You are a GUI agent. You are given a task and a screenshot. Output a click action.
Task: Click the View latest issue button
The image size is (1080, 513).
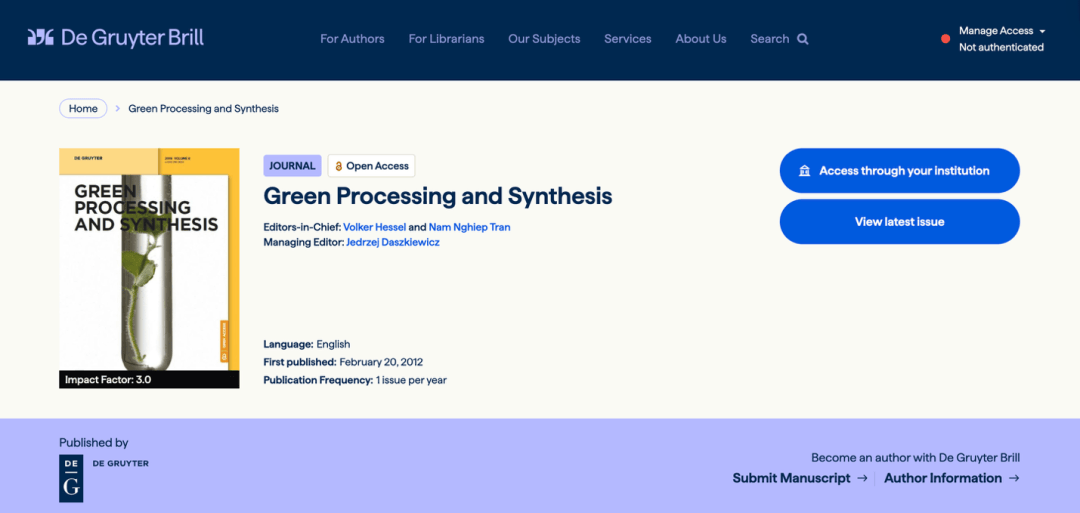click(900, 222)
